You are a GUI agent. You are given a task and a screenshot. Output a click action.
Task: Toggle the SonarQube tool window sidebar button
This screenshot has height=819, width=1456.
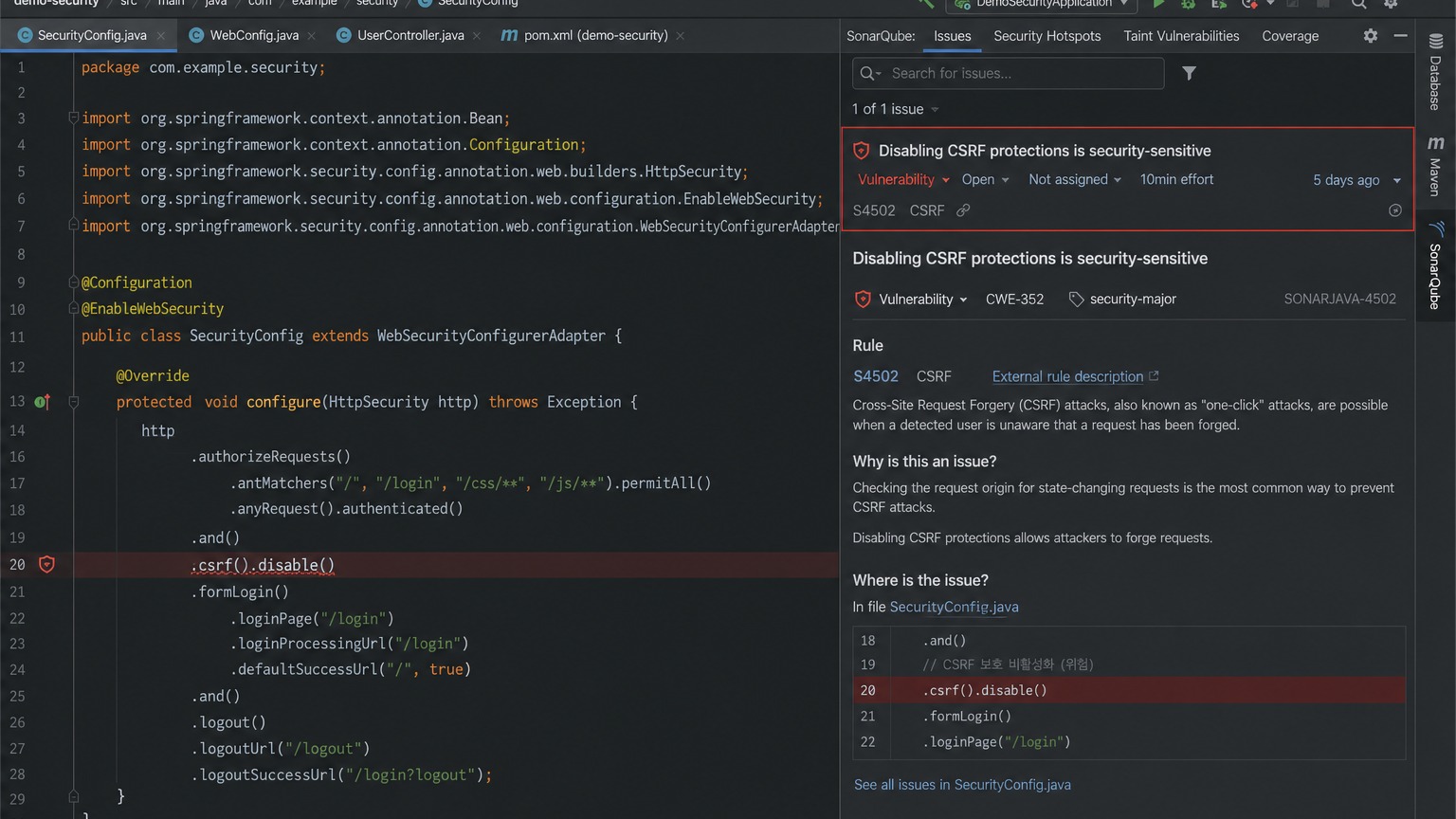[x=1435, y=266]
